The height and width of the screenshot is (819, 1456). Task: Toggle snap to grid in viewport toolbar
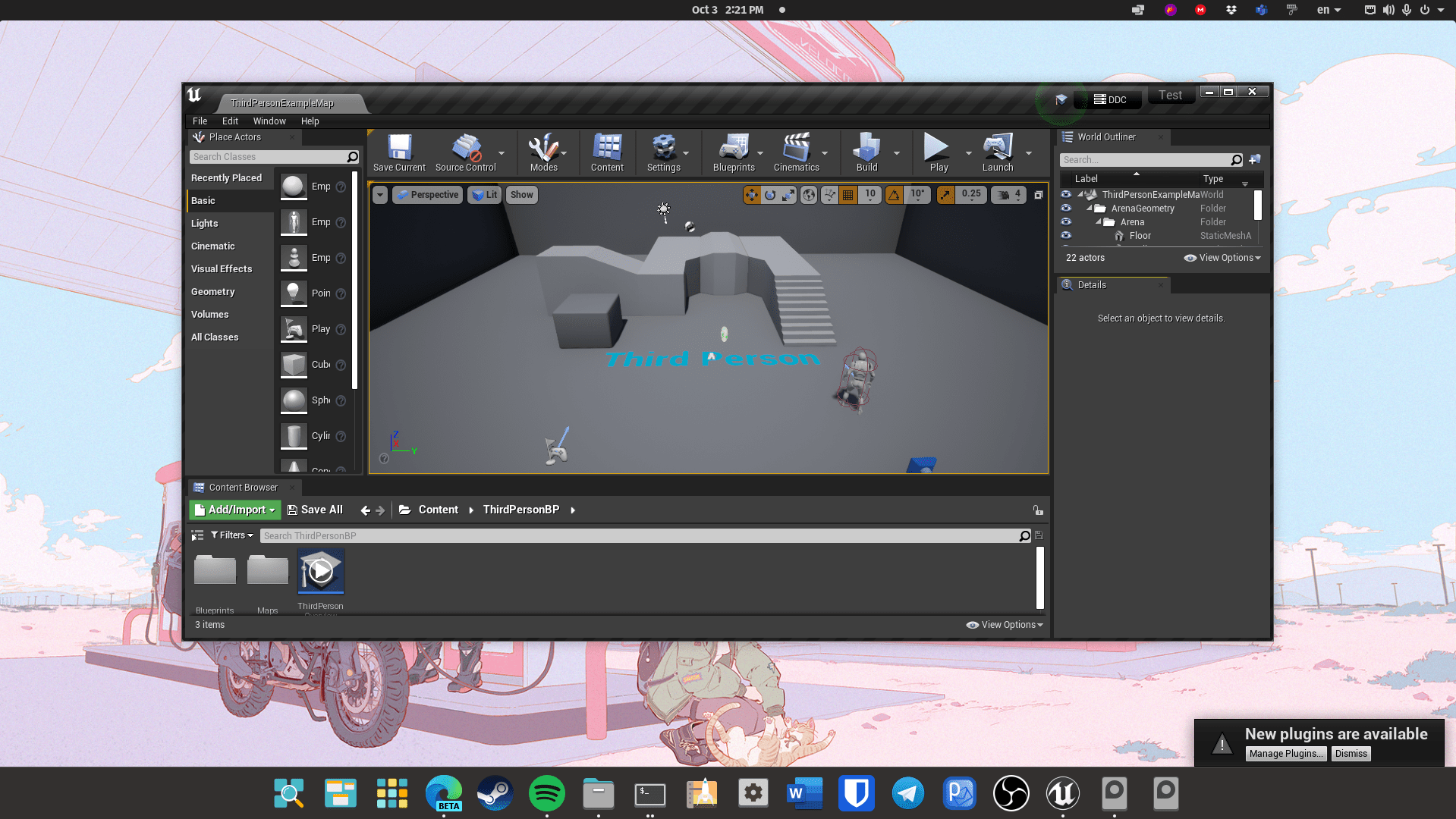[847, 194]
